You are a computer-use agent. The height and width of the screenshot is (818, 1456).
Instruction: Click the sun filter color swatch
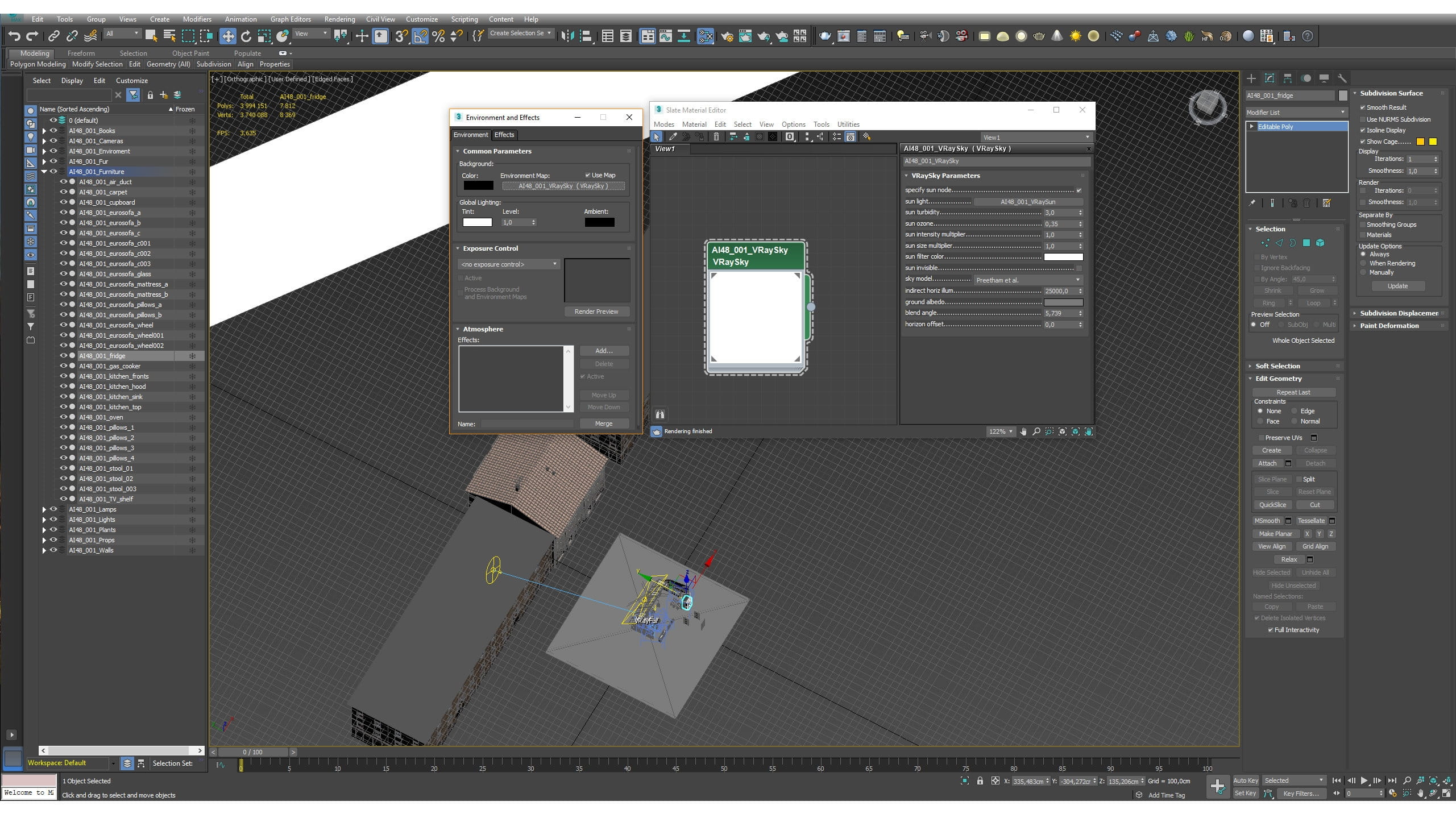tap(1063, 257)
